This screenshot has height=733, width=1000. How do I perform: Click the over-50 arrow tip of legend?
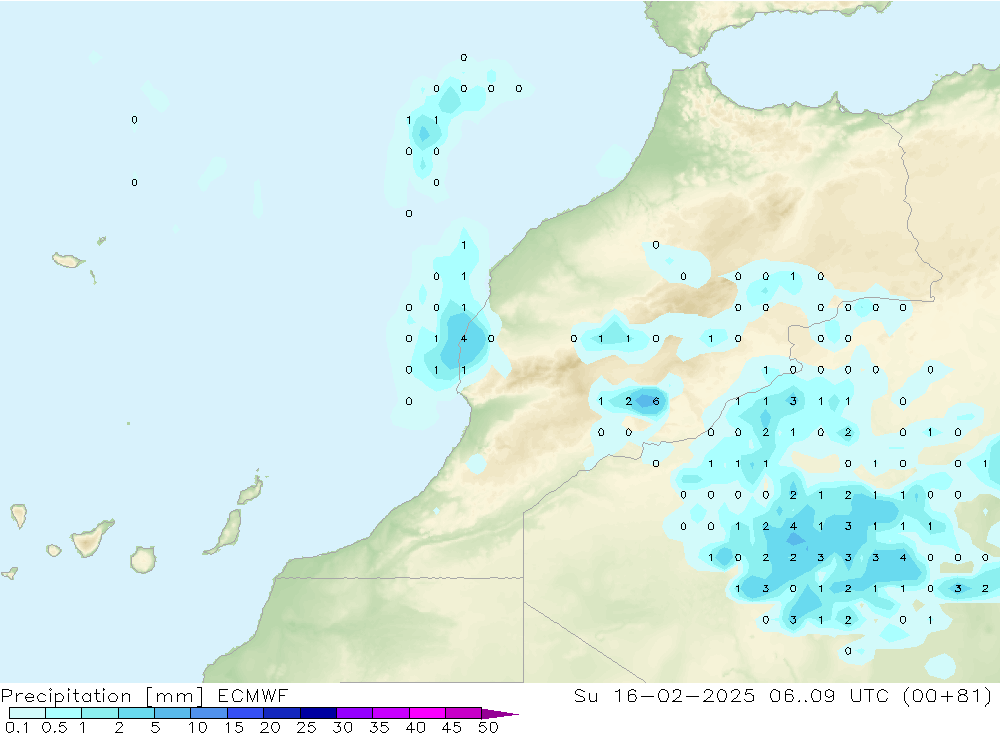499,713
